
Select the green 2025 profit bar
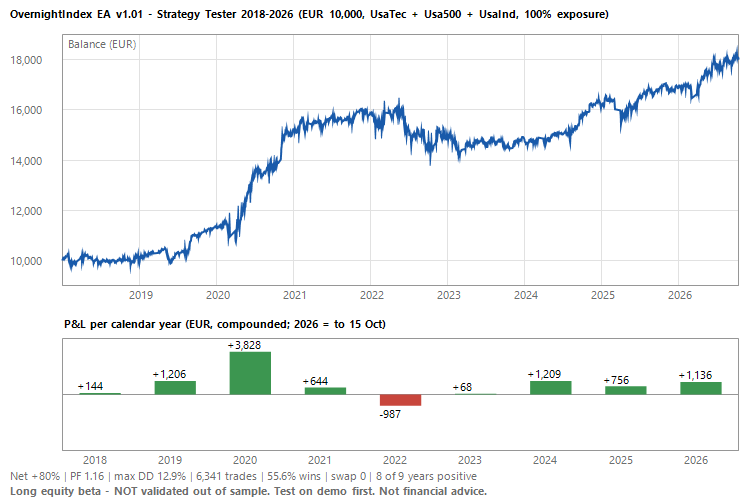coord(626,390)
